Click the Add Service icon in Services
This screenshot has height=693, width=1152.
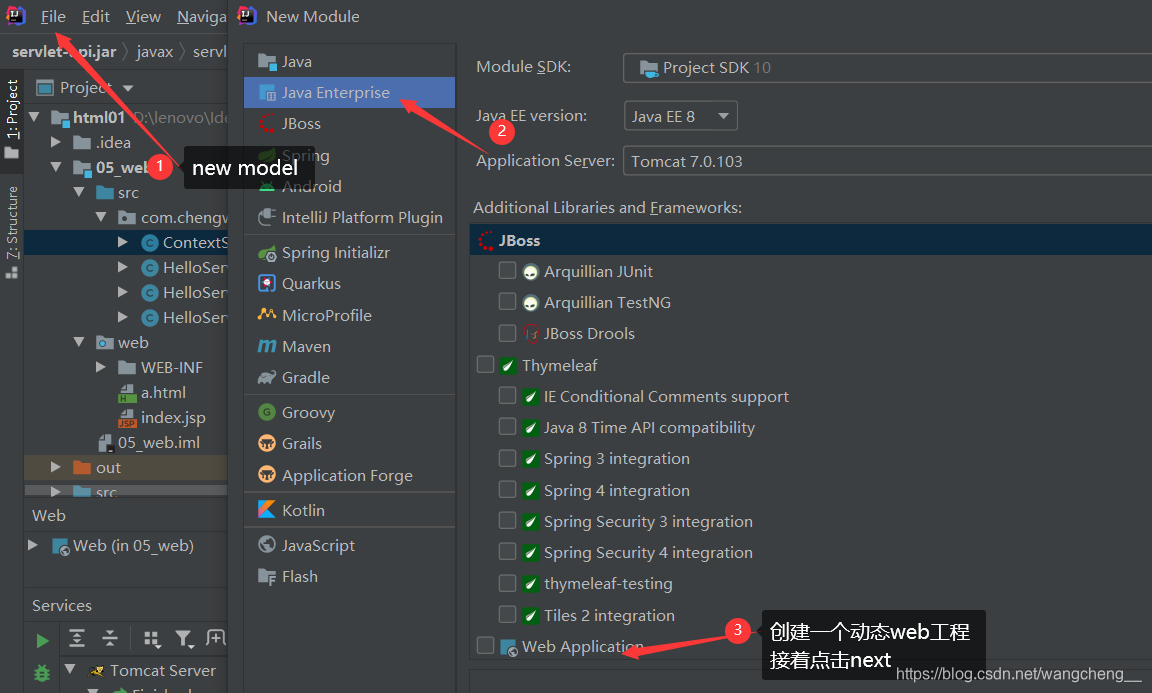[215, 638]
